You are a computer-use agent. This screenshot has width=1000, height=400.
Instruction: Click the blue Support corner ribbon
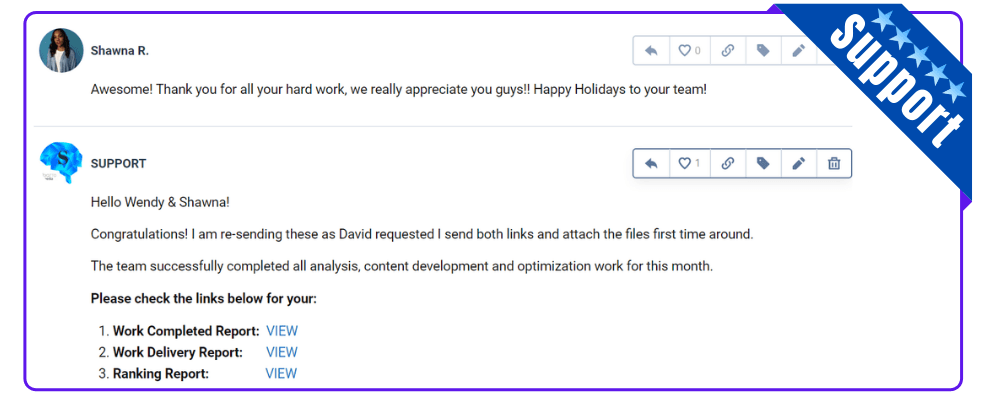[893, 83]
